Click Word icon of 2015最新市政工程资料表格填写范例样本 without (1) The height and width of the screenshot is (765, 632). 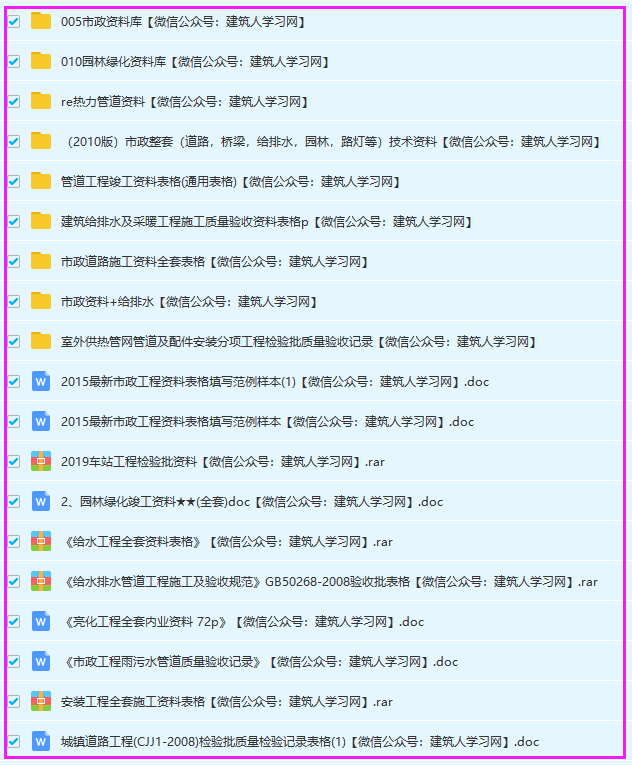41,422
